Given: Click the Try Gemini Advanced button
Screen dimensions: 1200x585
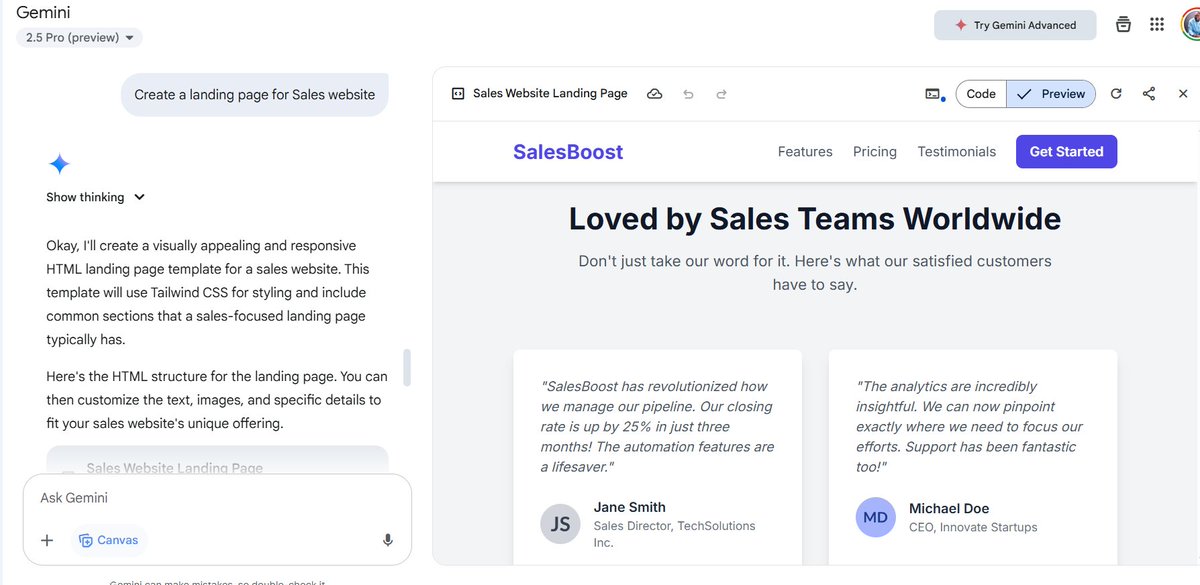Looking at the screenshot, I should point(1015,25).
